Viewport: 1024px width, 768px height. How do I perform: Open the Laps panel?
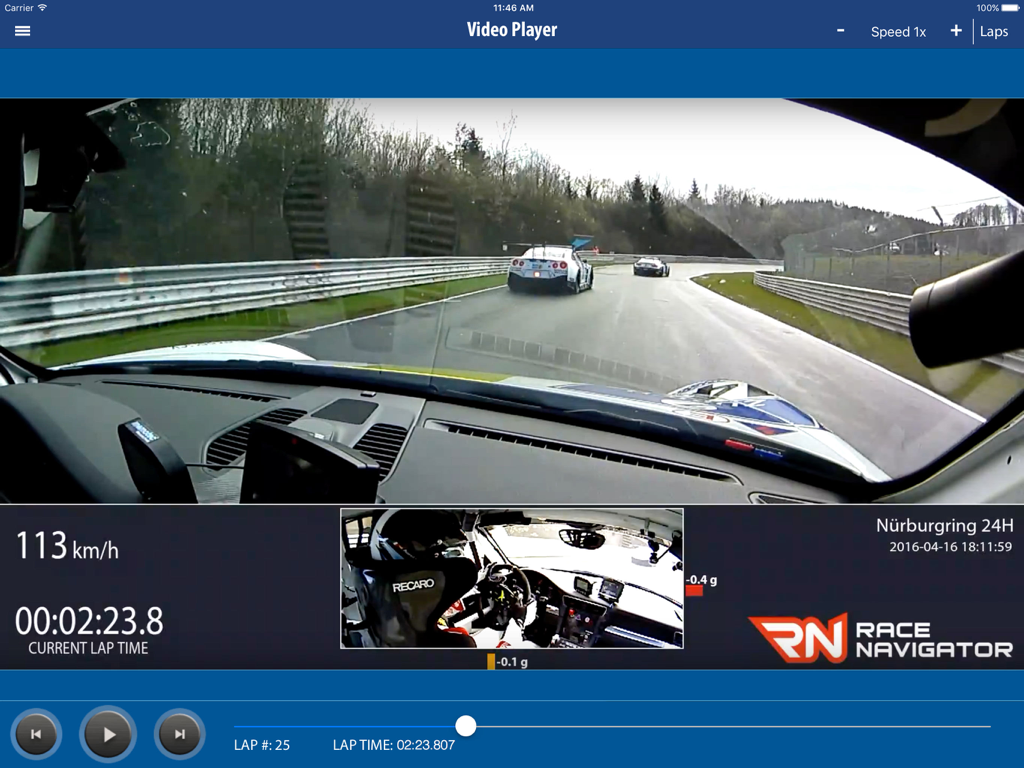994,31
